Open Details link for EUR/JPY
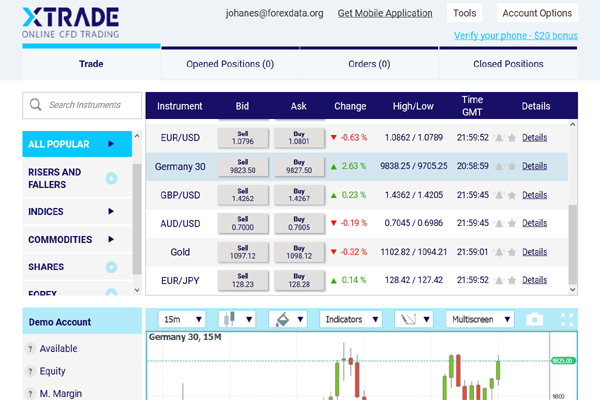The width and height of the screenshot is (600, 400). [535, 280]
